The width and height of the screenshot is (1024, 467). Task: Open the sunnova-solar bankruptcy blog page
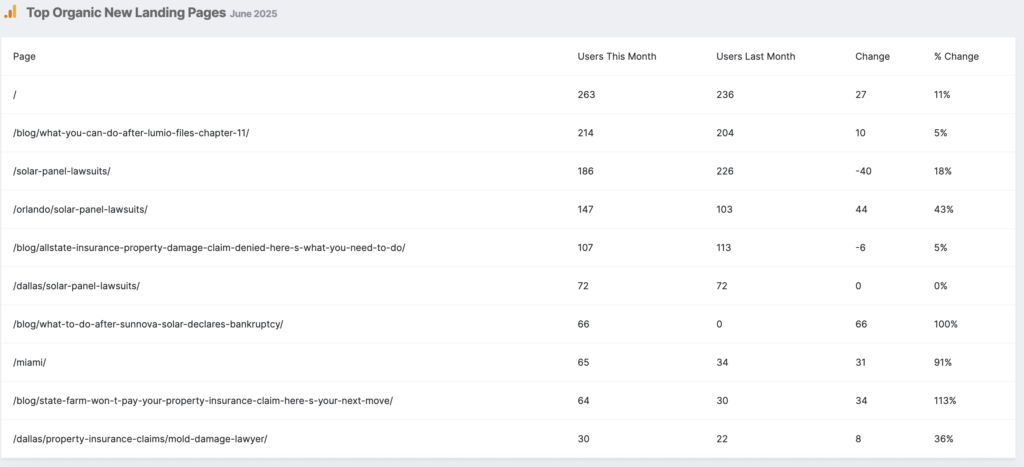(148, 324)
